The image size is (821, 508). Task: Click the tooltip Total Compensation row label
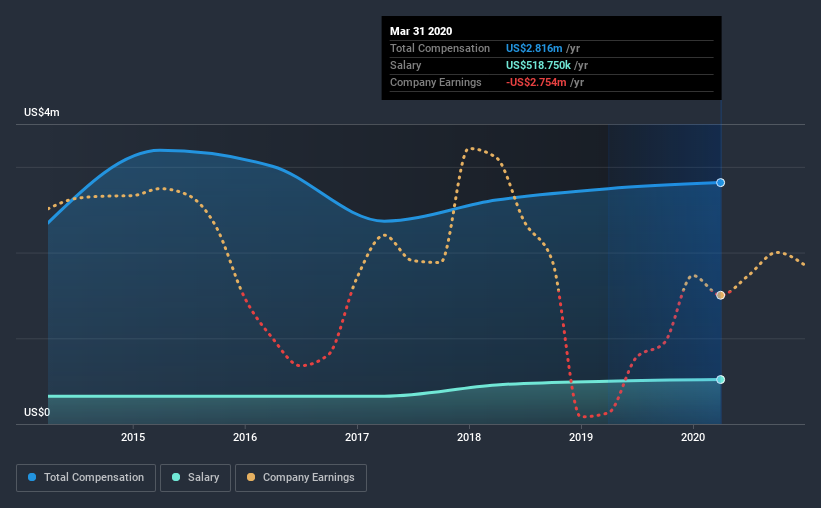(x=440, y=48)
